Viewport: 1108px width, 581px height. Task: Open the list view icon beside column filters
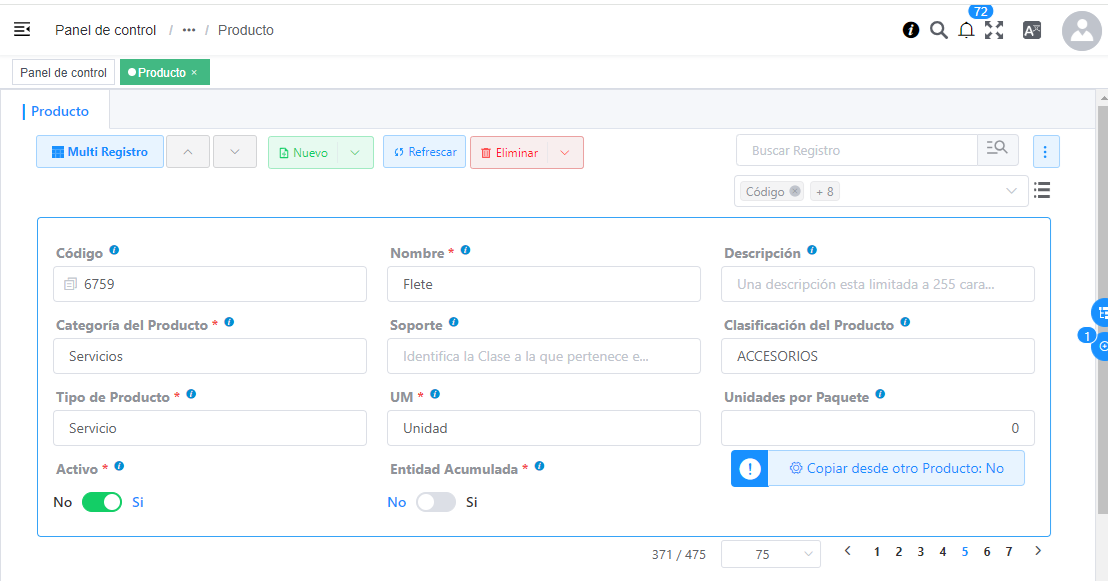click(x=1042, y=190)
